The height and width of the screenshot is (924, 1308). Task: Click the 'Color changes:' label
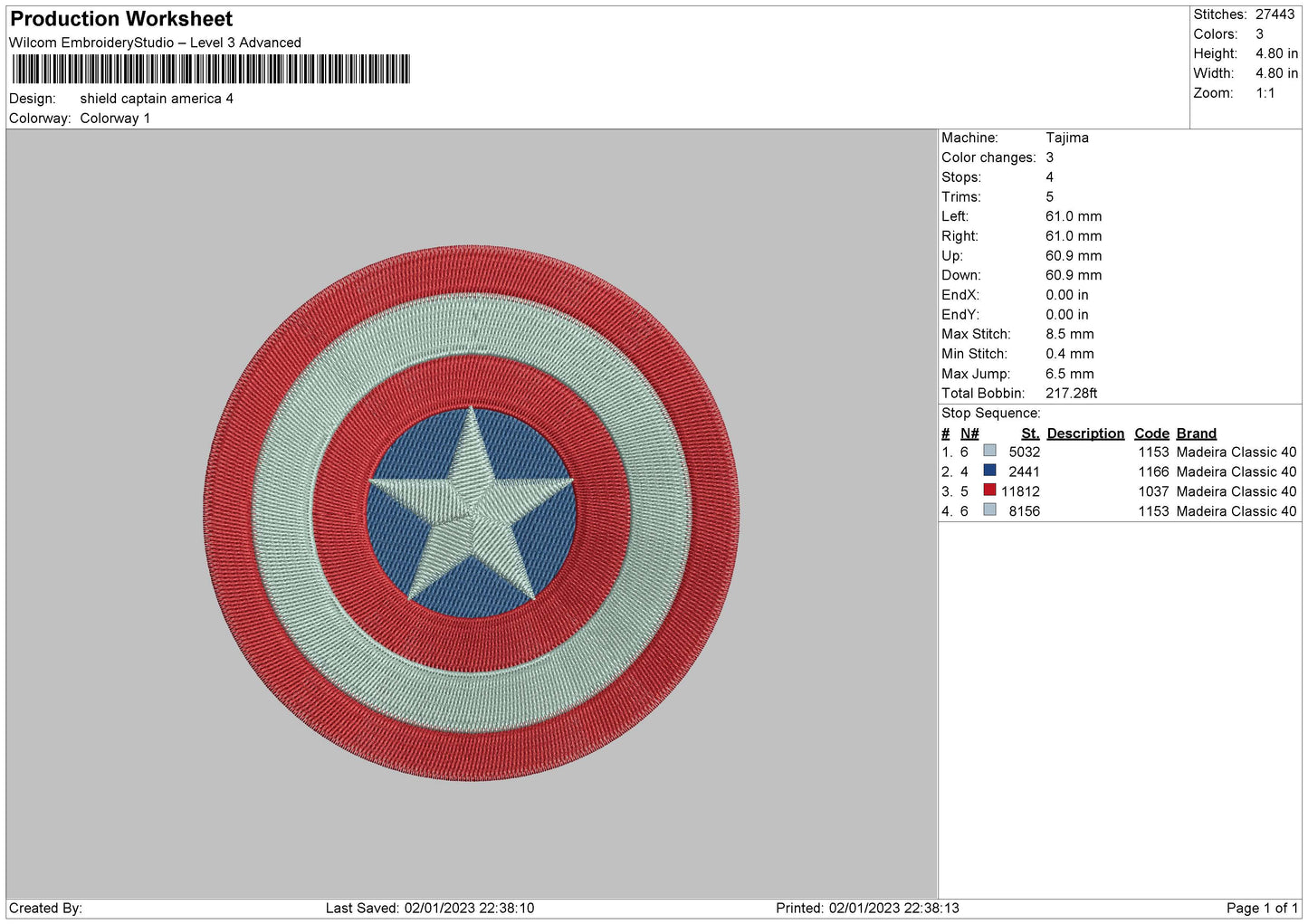click(x=988, y=157)
